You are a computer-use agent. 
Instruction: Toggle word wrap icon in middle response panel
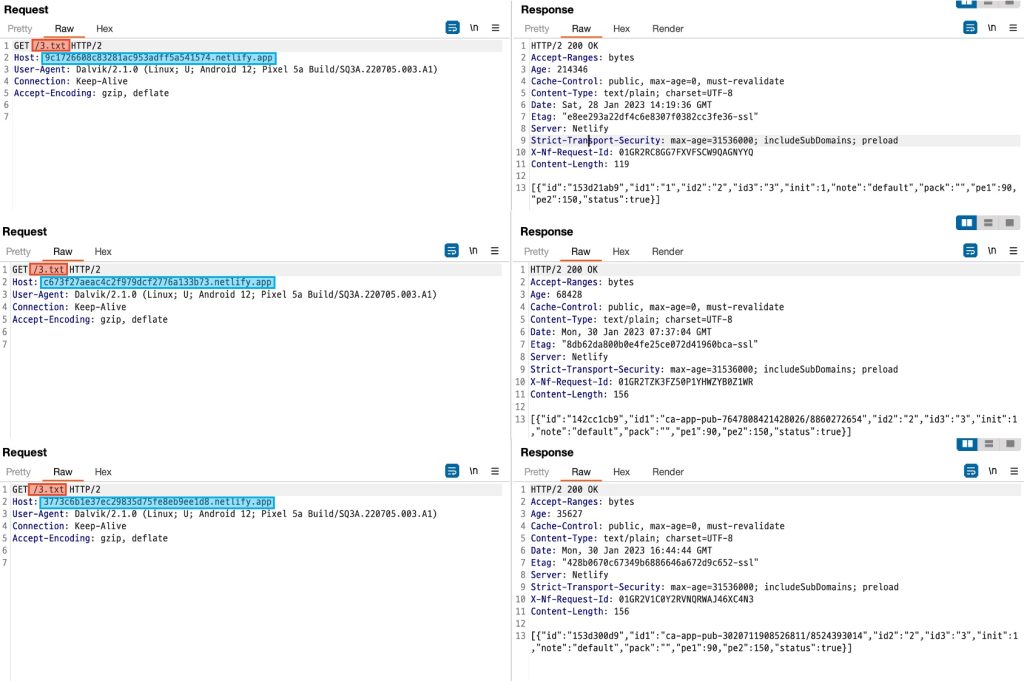point(970,251)
